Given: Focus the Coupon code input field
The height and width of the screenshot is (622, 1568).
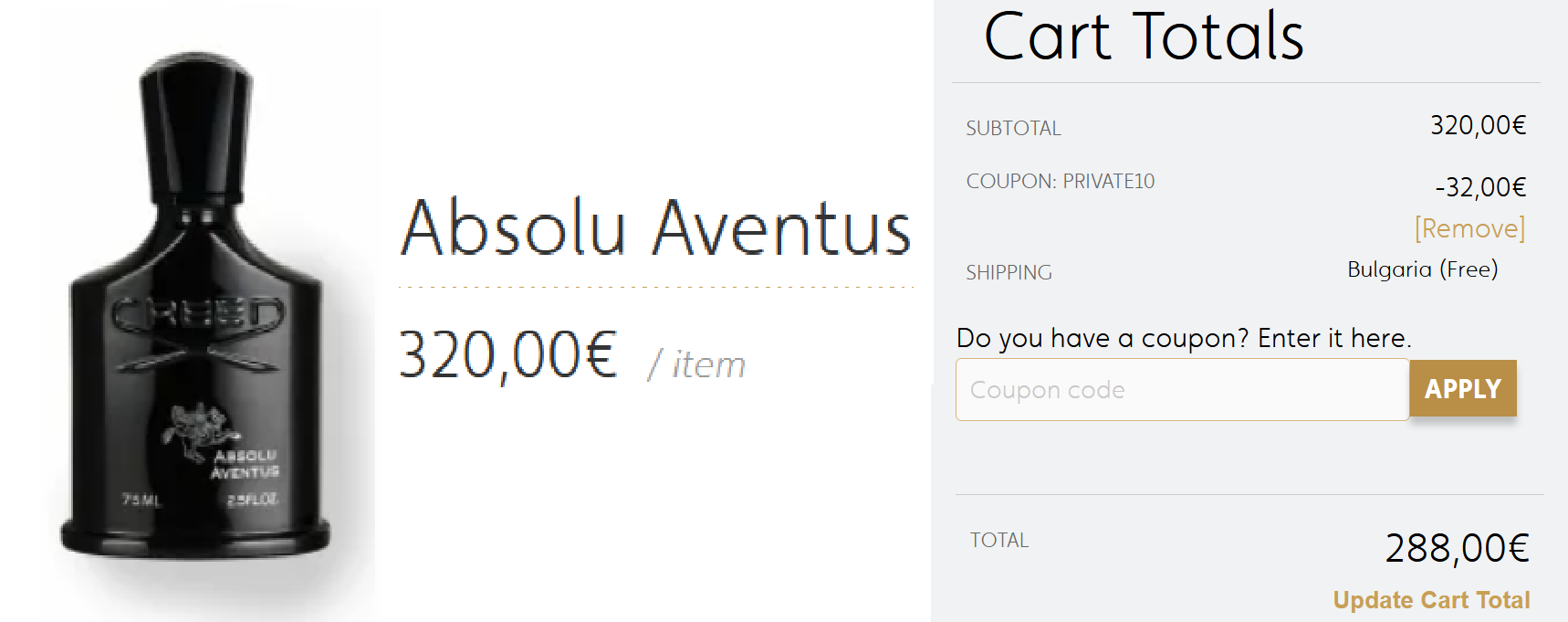Looking at the screenshot, I should (1182, 390).
